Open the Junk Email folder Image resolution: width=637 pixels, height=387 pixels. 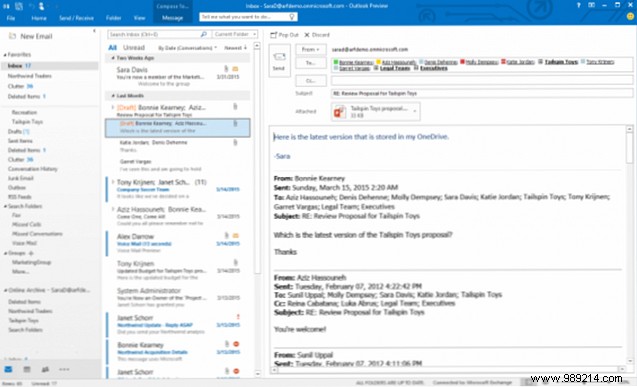click(21, 178)
